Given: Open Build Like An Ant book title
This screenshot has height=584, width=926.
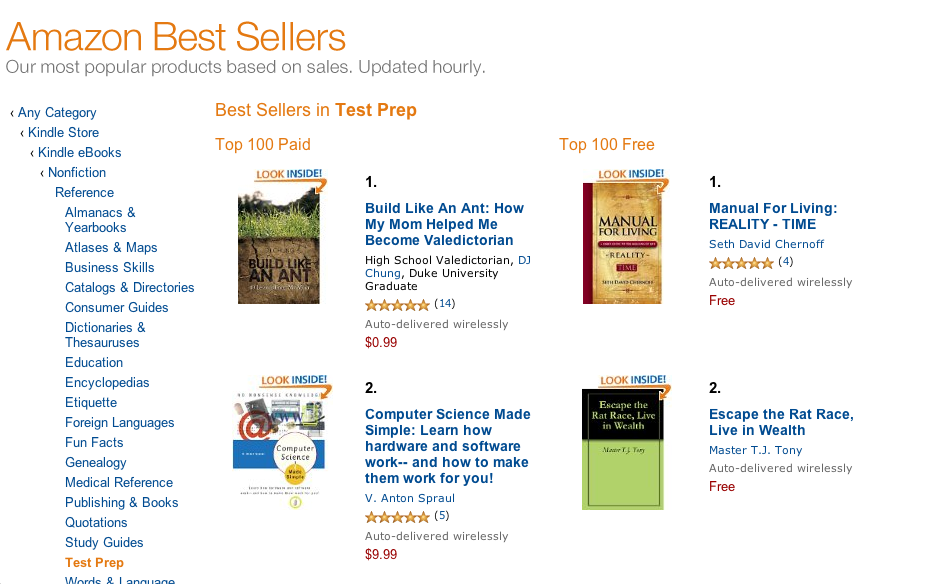Looking at the screenshot, I should click(x=444, y=224).
